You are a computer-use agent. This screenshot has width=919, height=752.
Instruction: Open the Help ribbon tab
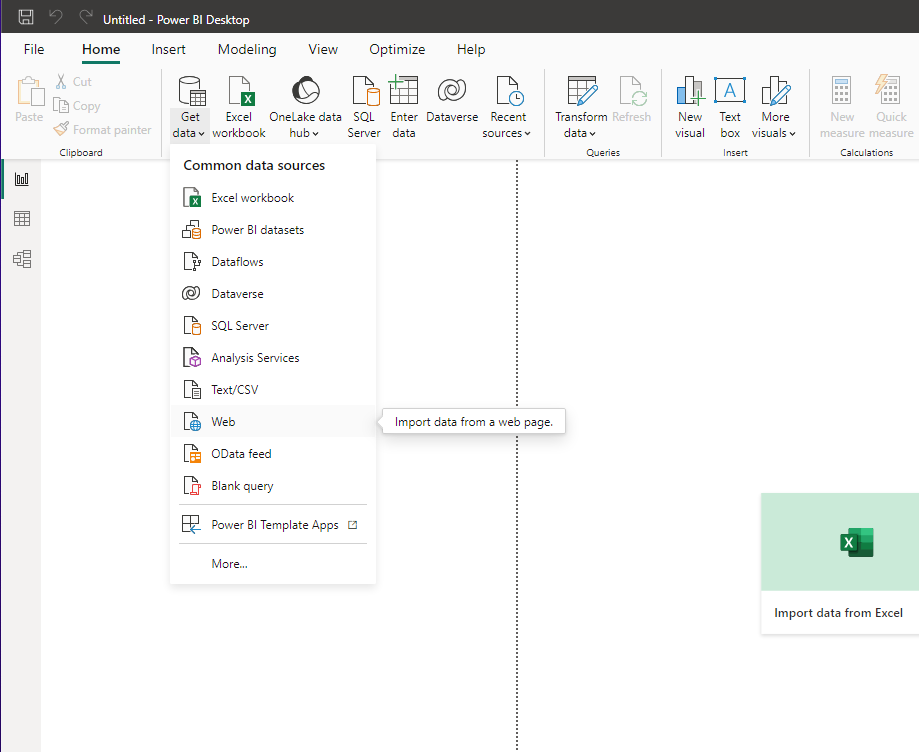(471, 49)
